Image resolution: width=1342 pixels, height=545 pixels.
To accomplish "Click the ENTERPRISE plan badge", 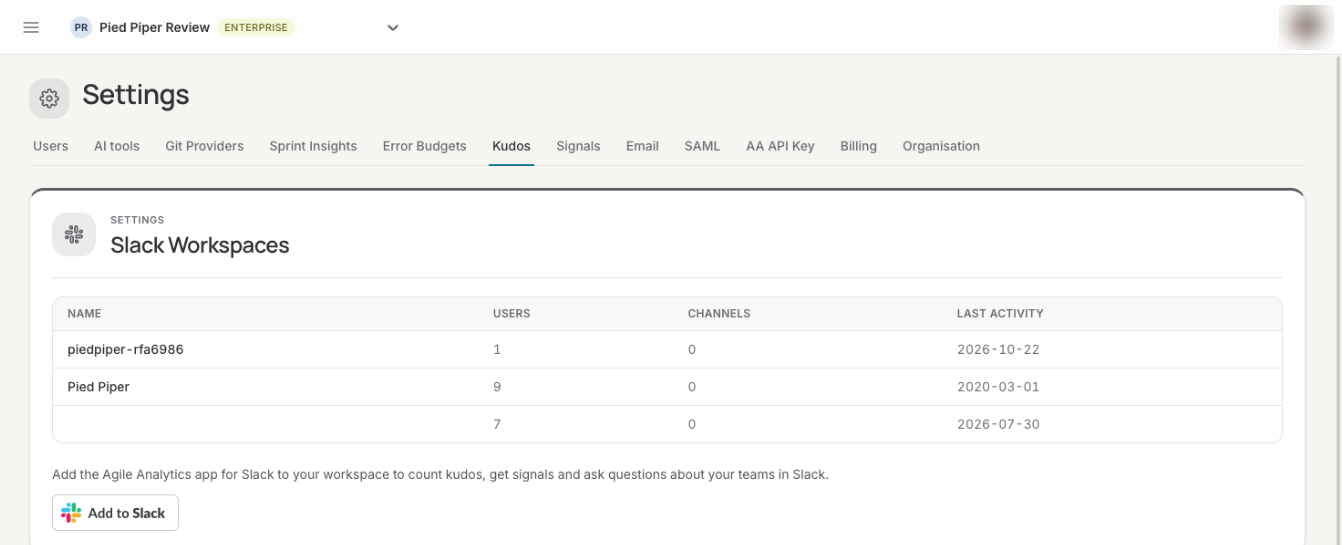I will coord(256,28).
